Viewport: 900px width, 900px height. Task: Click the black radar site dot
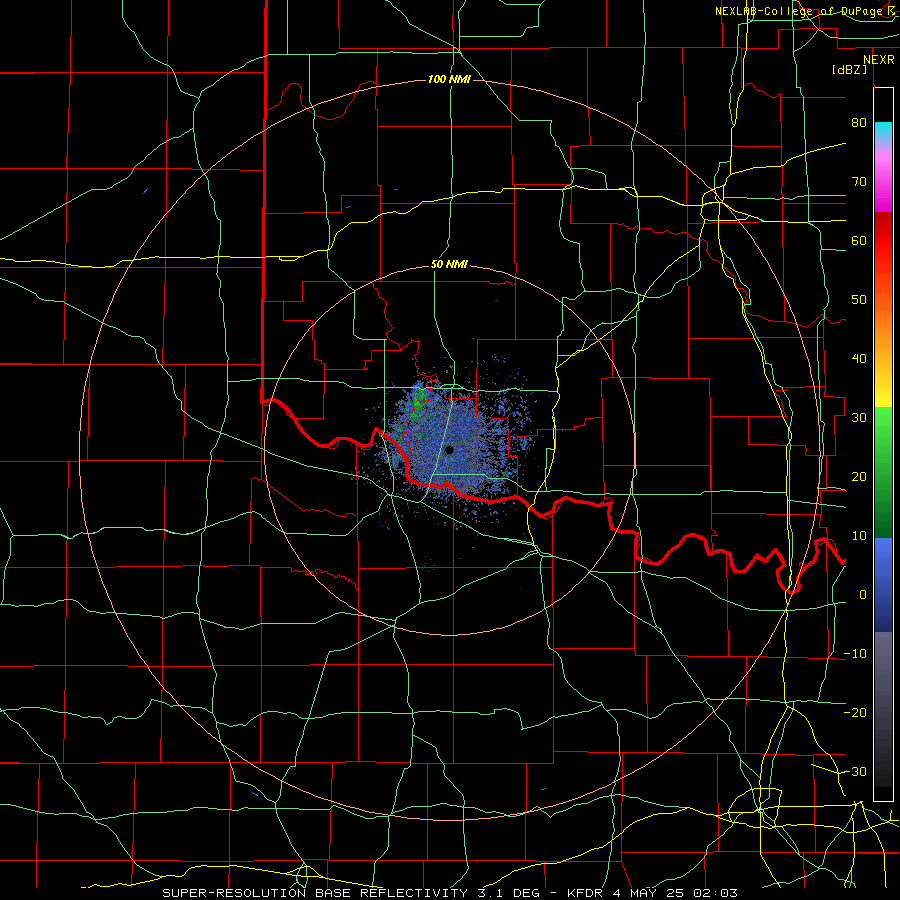click(449, 450)
